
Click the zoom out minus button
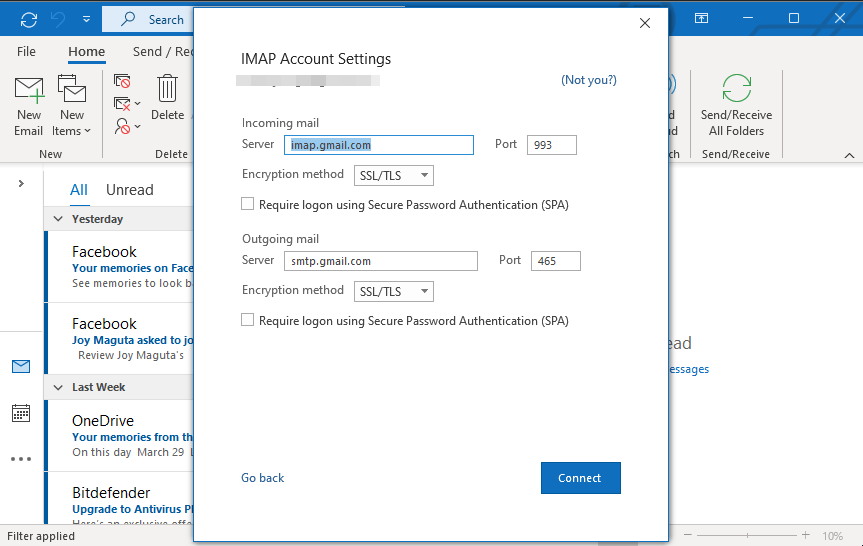tap(688, 535)
